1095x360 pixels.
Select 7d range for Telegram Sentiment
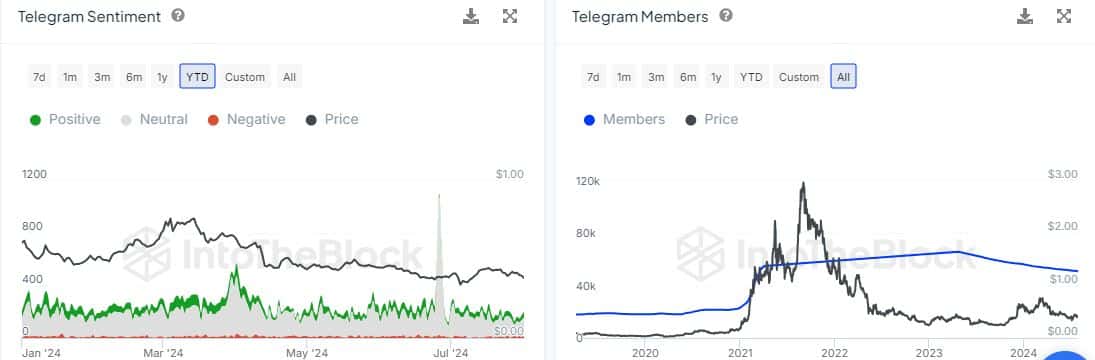coord(39,77)
